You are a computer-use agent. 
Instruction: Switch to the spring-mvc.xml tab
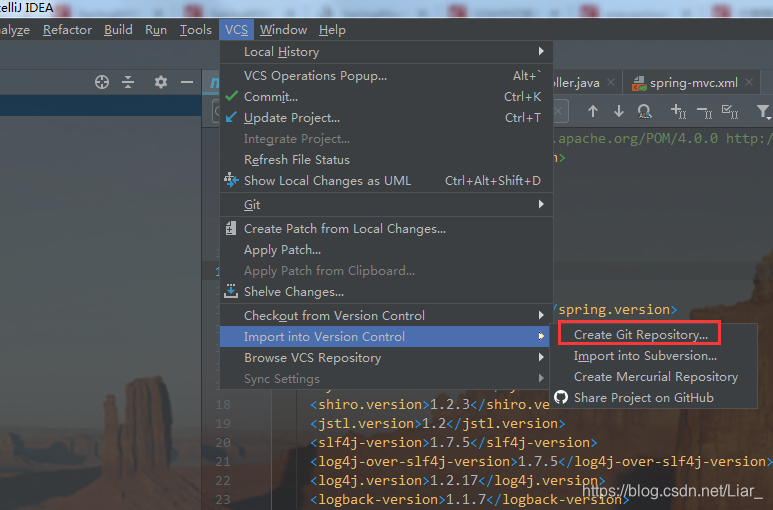click(694, 83)
